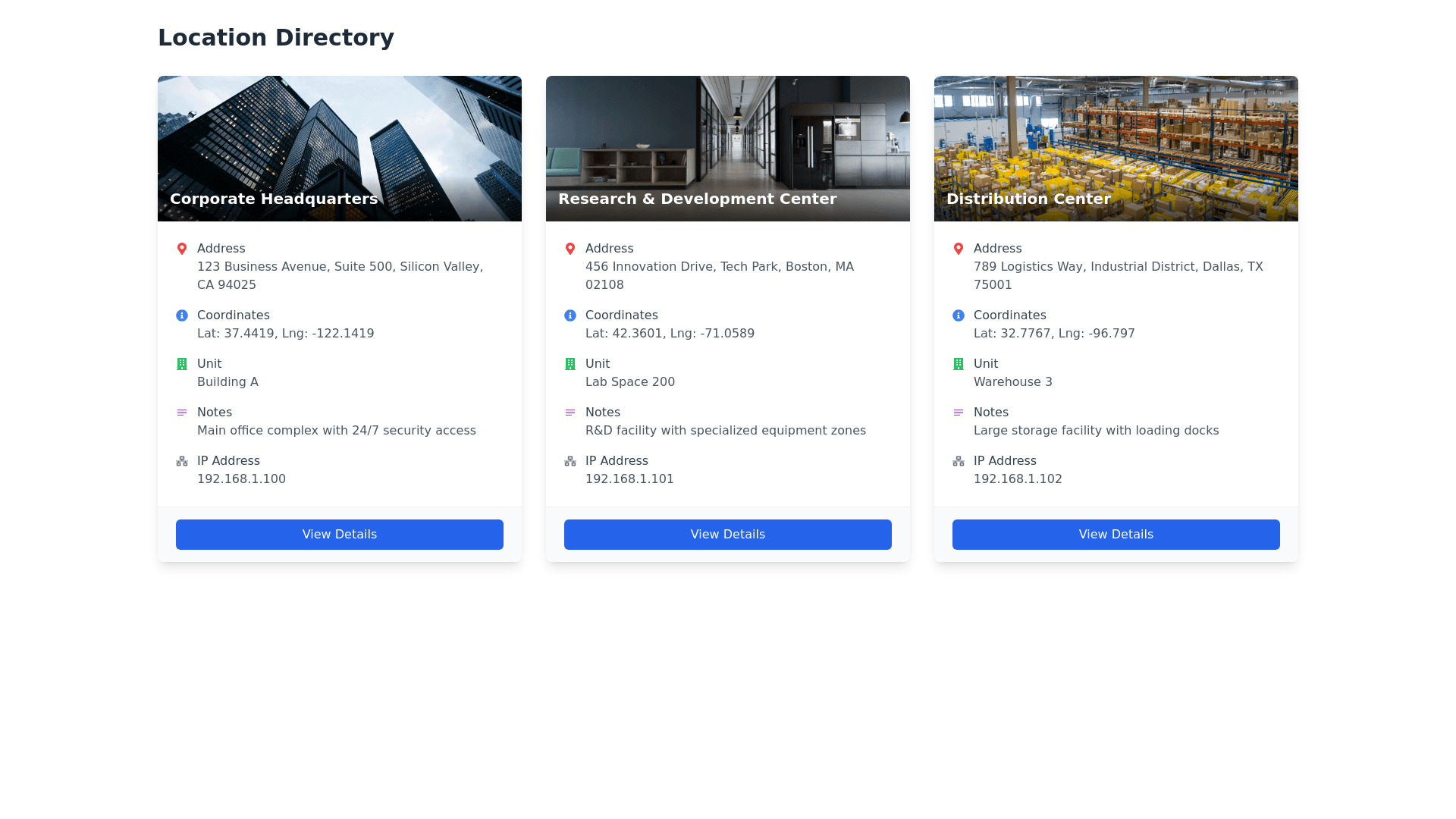Click network icon next to 192.168.1.100
The image size is (1456, 819).
coord(182,461)
